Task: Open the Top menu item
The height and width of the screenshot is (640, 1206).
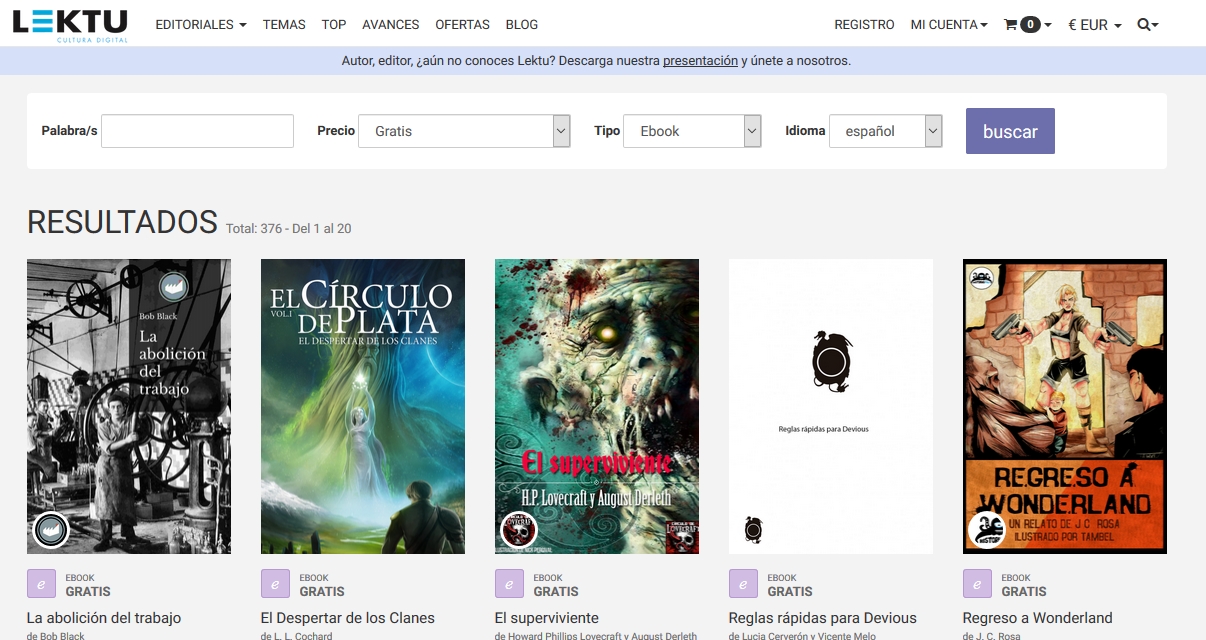Action: pos(334,25)
